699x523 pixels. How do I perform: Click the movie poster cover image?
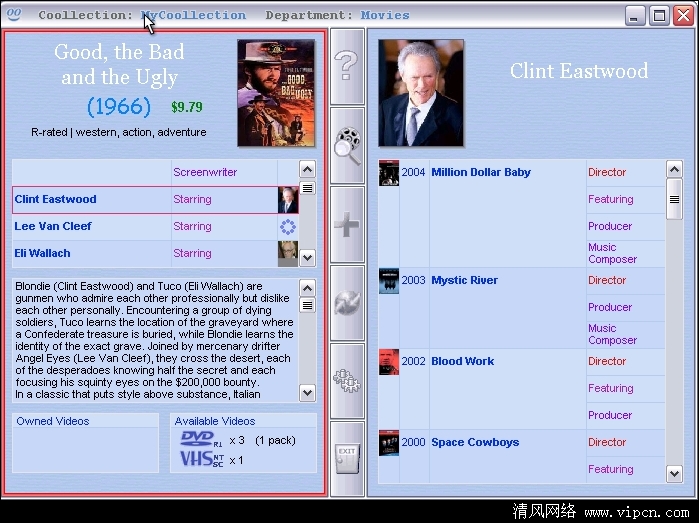(x=276, y=93)
